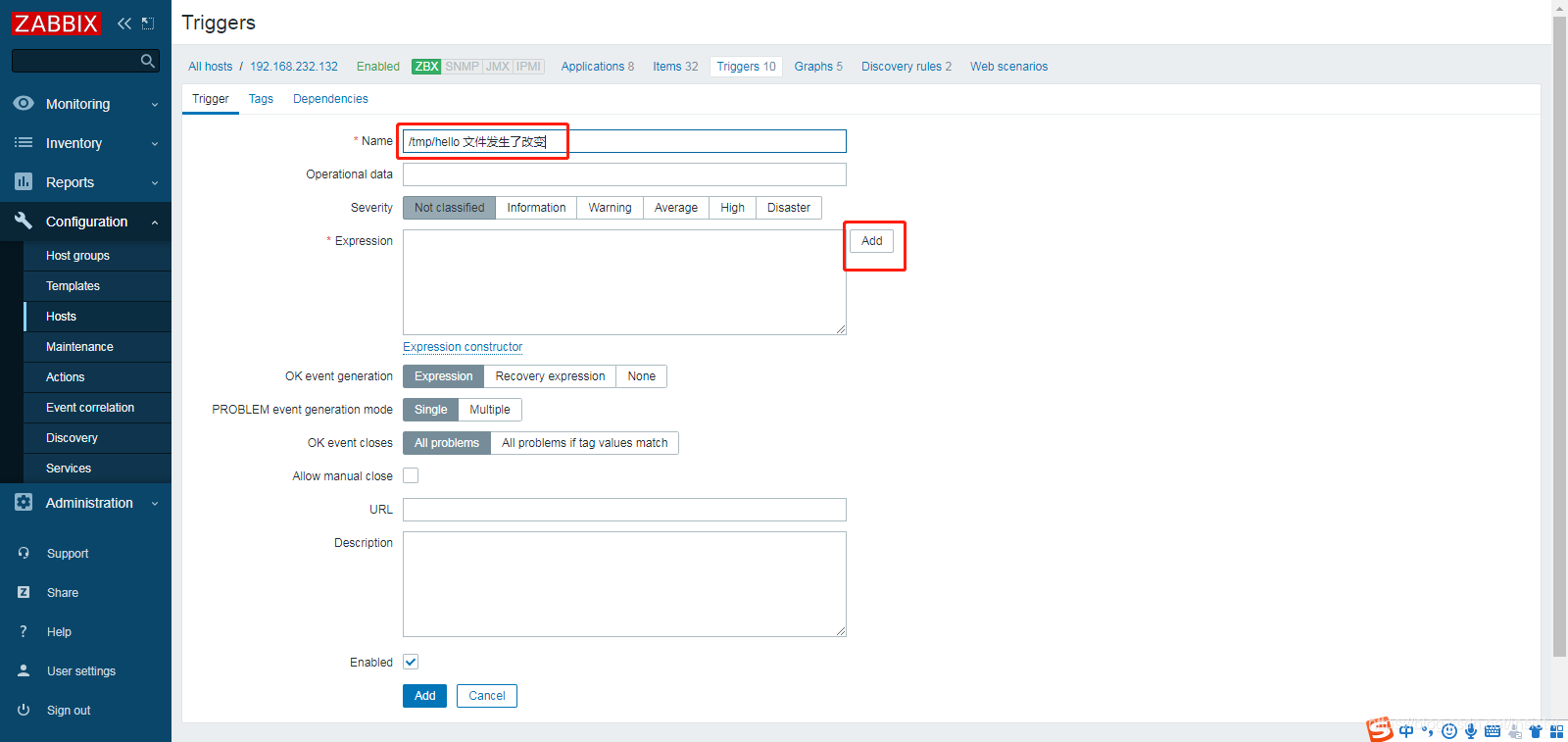Go to All hosts breadcrumb link
Viewport: 1568px width, 742px height.
211,67
